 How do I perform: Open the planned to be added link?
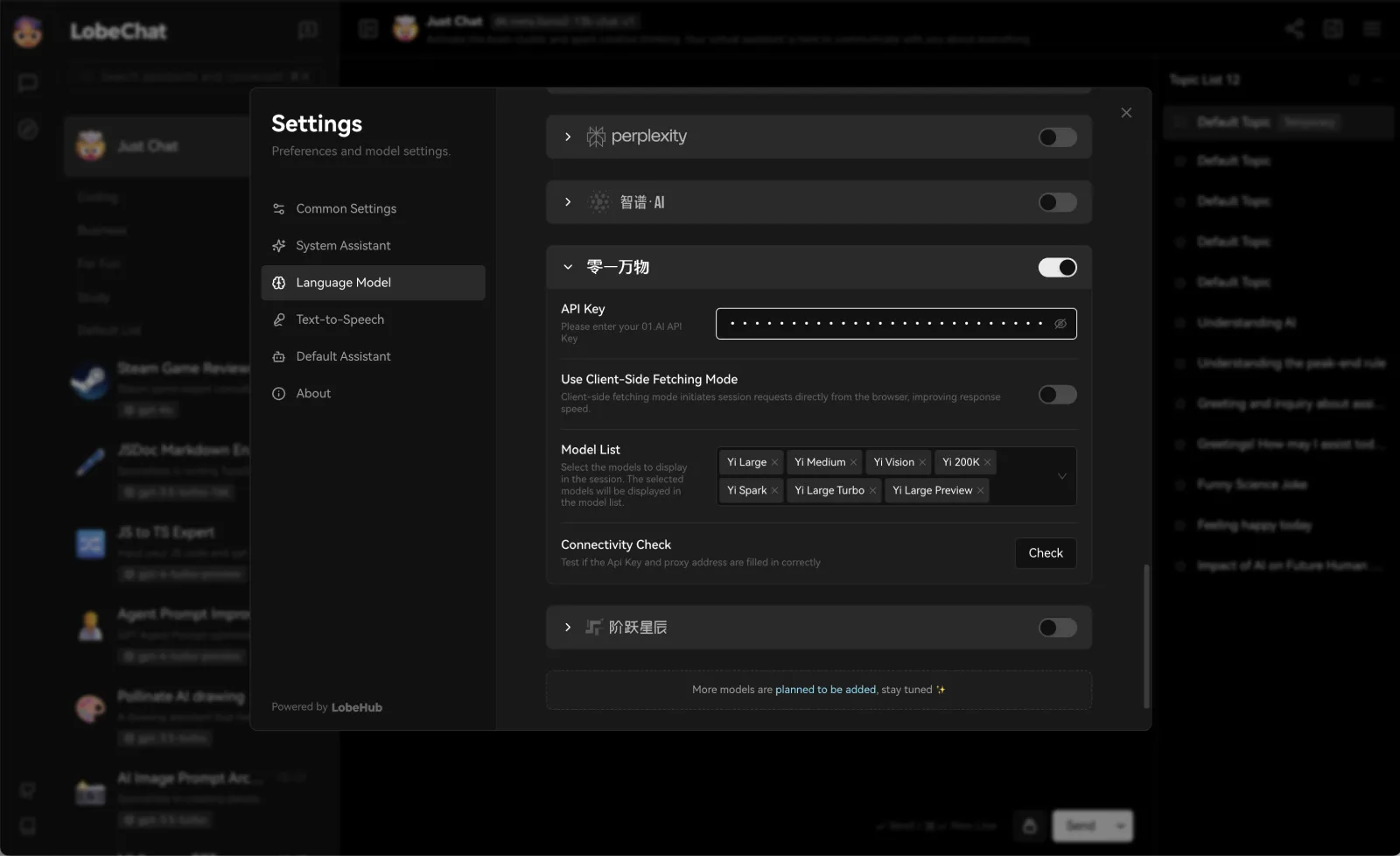tap(826, 689)
